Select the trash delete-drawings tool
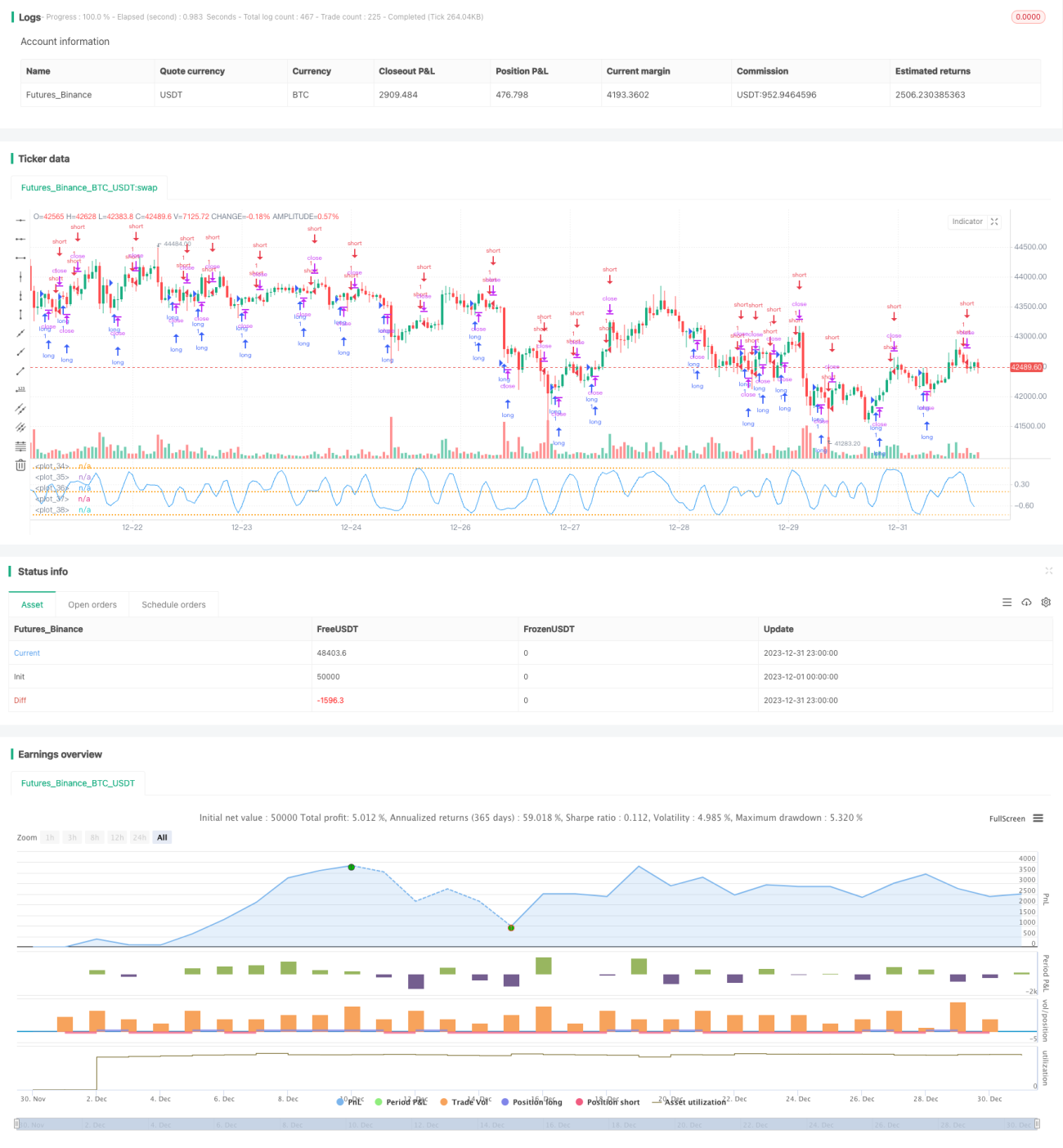 pos(20,465)
